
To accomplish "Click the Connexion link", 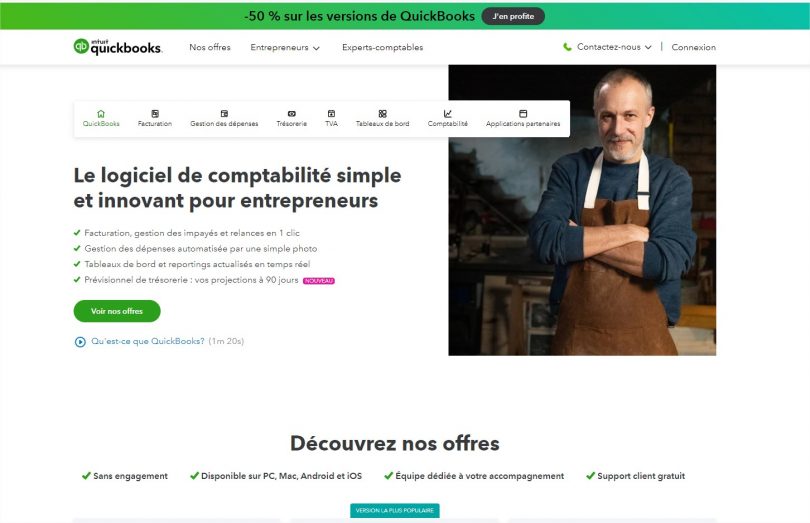I will pos(693,47).
